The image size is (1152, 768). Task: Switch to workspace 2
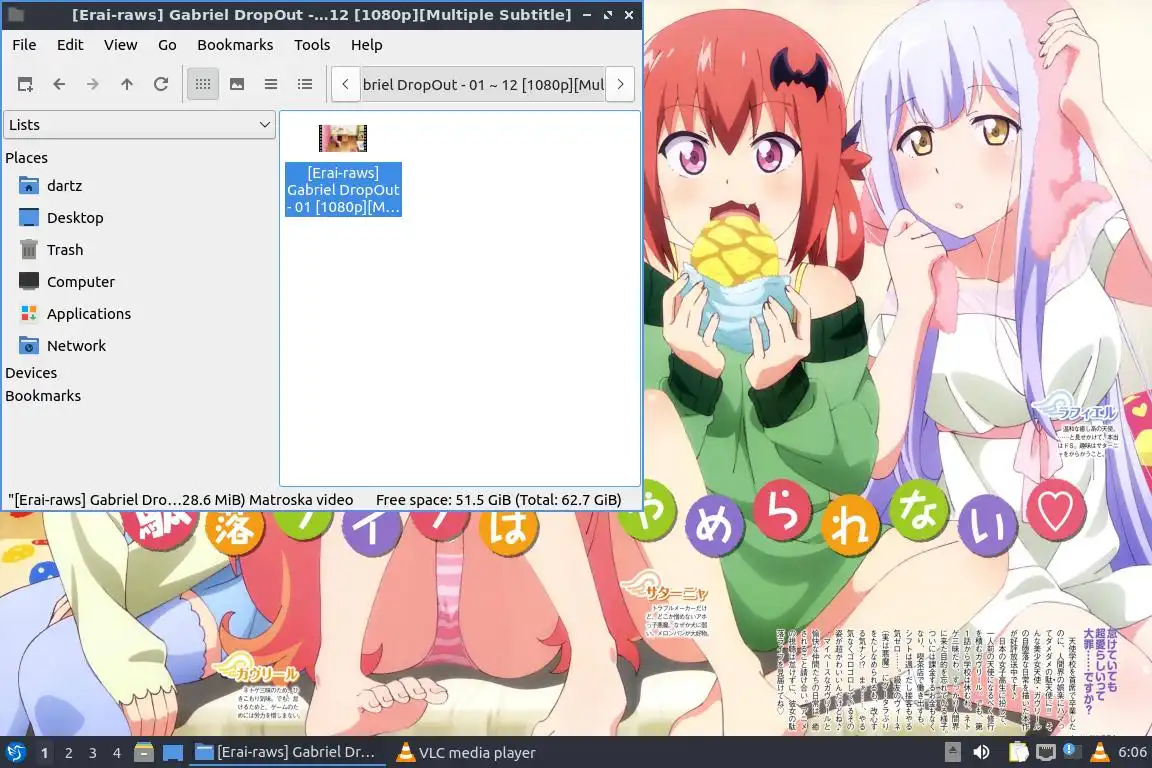68,753
